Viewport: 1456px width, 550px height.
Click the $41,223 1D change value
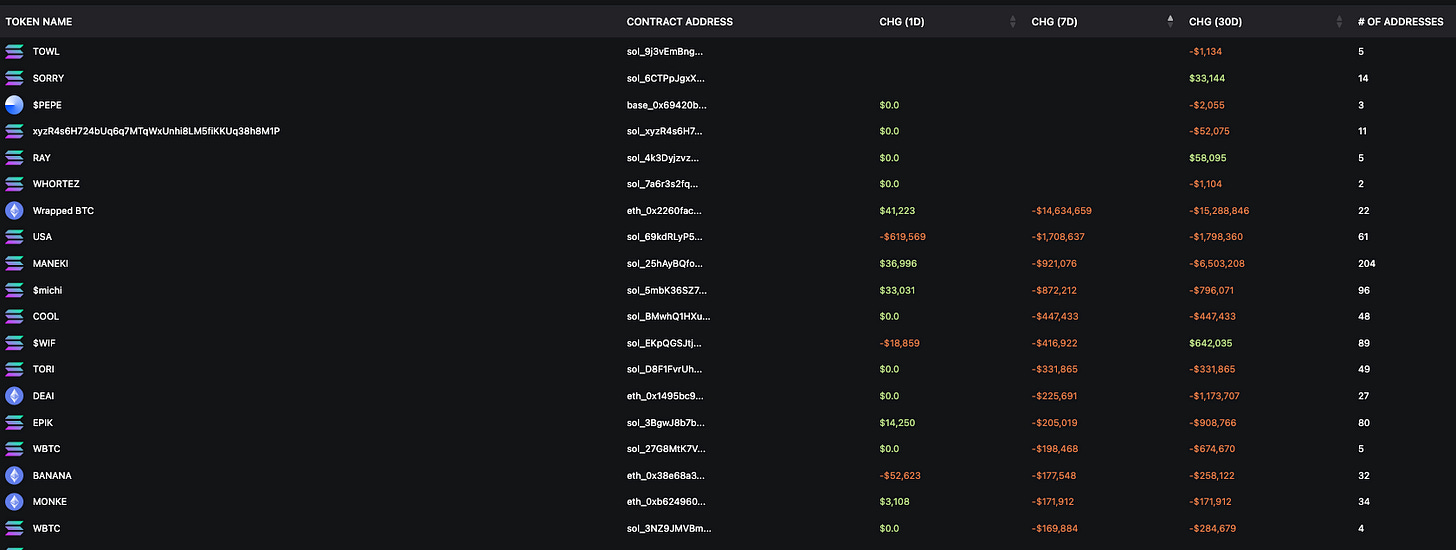point(897,211)
